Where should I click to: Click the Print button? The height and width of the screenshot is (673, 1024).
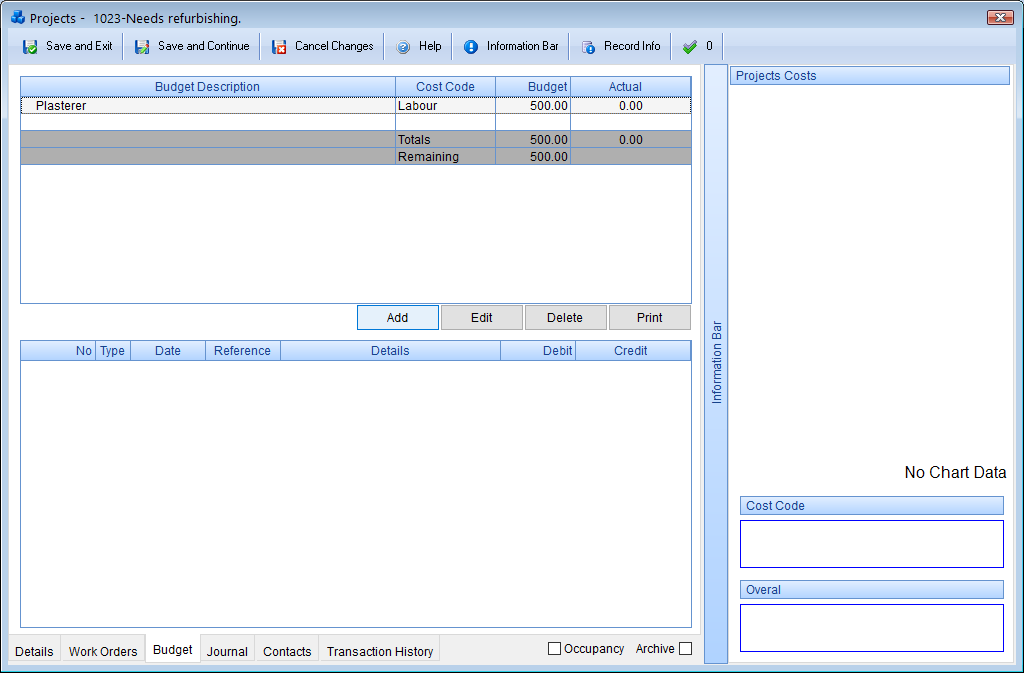(649, 317)
